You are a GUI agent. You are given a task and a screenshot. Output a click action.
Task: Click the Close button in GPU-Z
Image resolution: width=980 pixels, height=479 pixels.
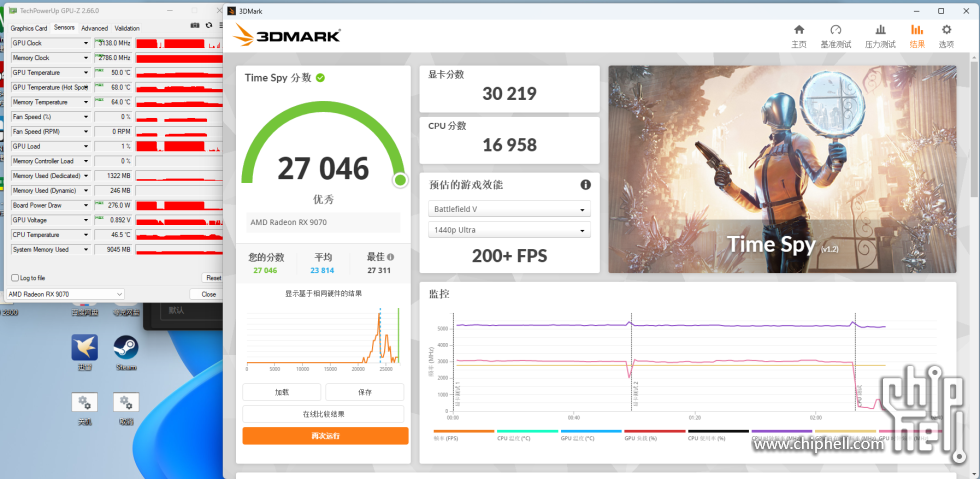208,294
